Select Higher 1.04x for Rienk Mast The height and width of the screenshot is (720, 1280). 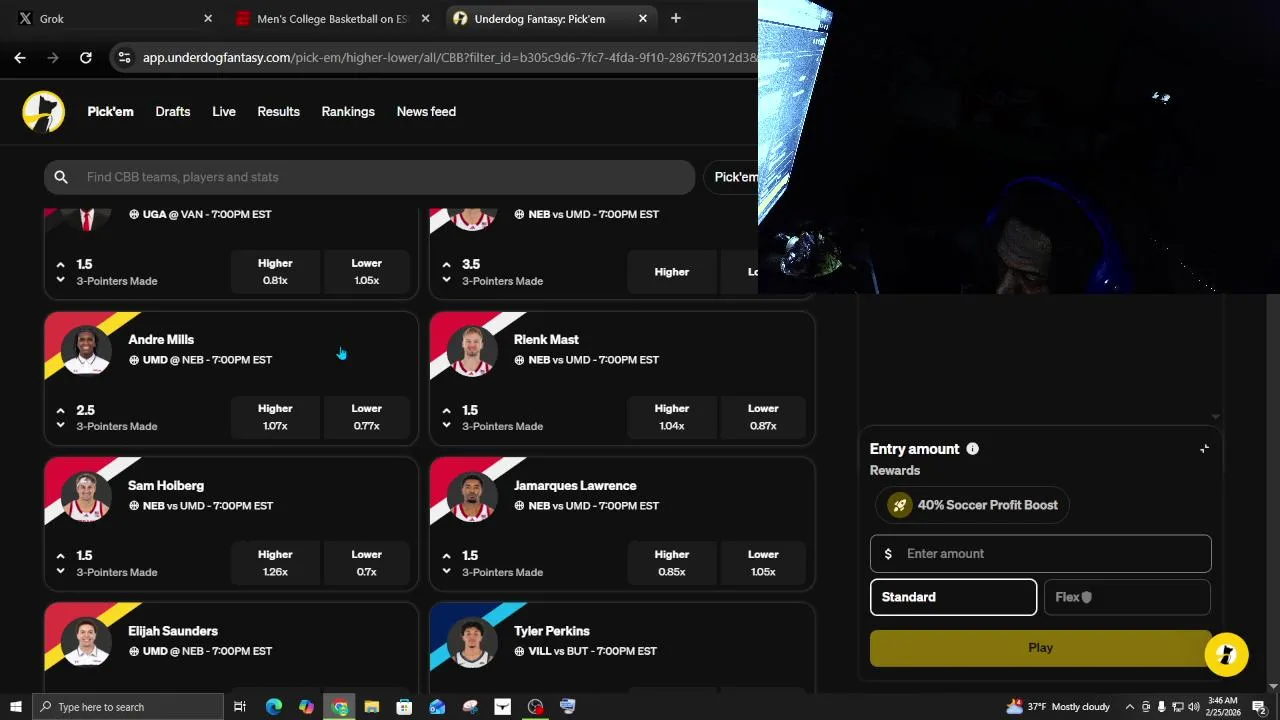point(672,417)
